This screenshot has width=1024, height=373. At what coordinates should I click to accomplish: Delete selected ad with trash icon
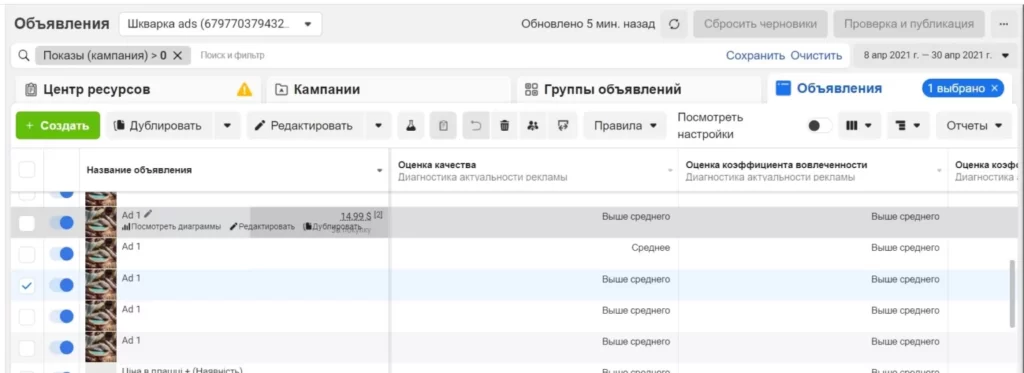click(x=504, y=125)
